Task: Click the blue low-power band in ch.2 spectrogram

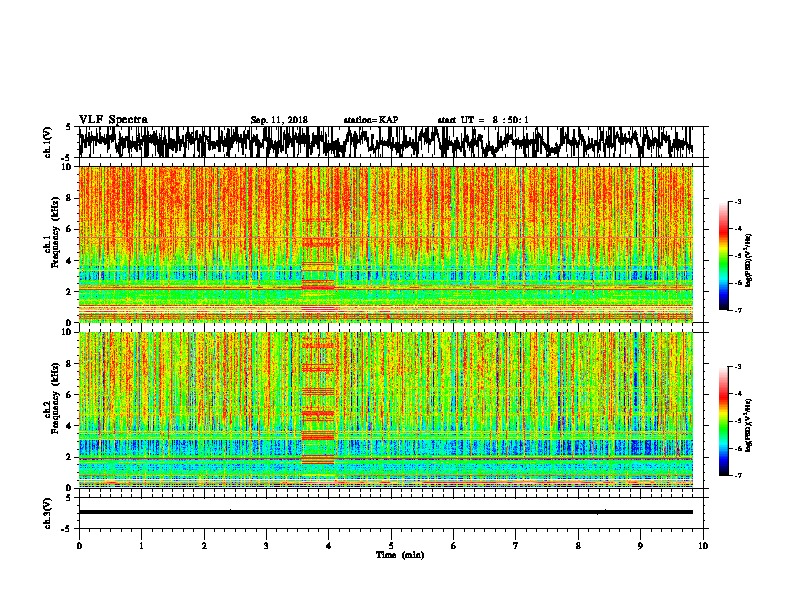Action: 385,447
